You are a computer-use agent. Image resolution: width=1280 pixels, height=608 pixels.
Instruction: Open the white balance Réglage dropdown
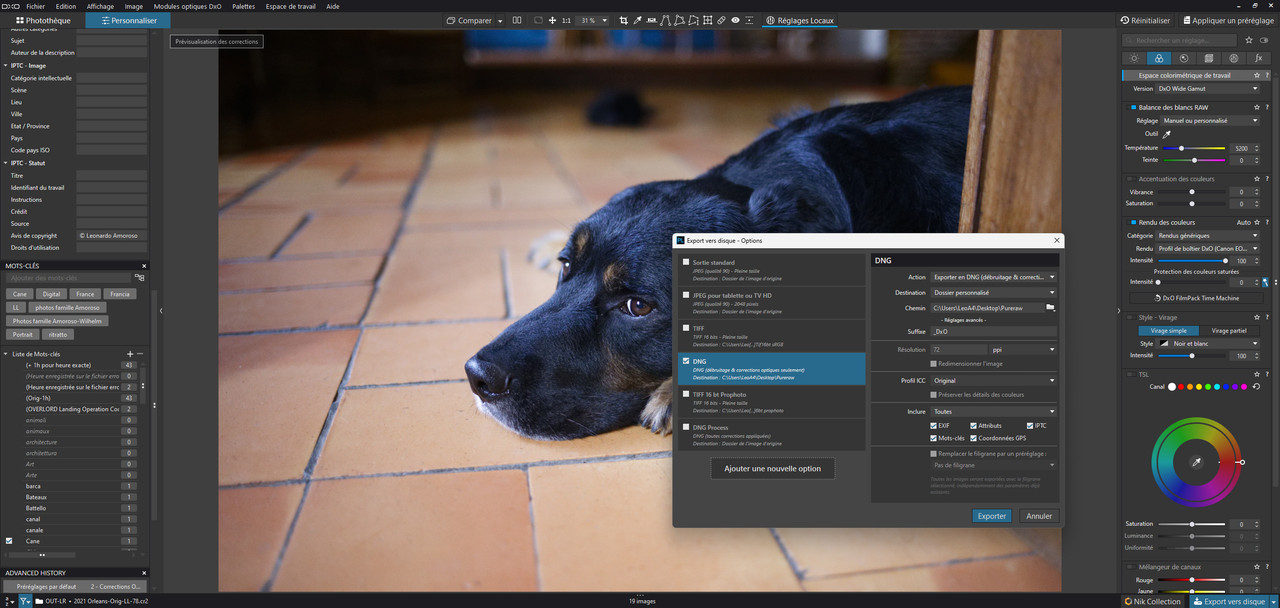1211,120
